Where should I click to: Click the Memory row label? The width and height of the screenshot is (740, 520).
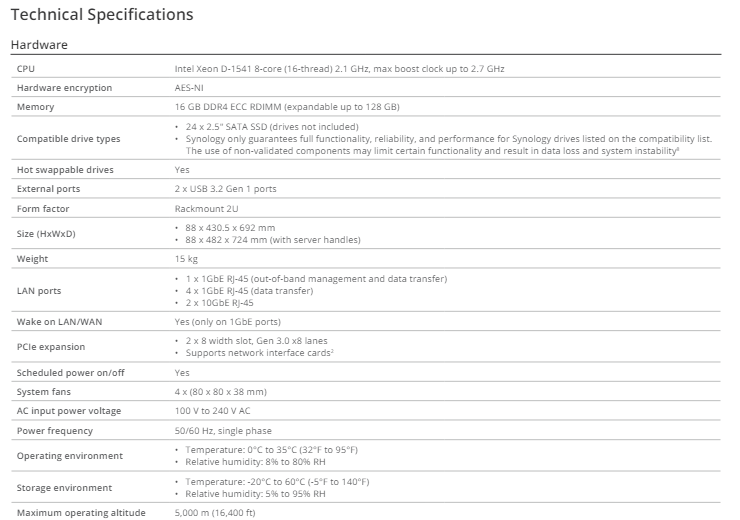[35, 106]
